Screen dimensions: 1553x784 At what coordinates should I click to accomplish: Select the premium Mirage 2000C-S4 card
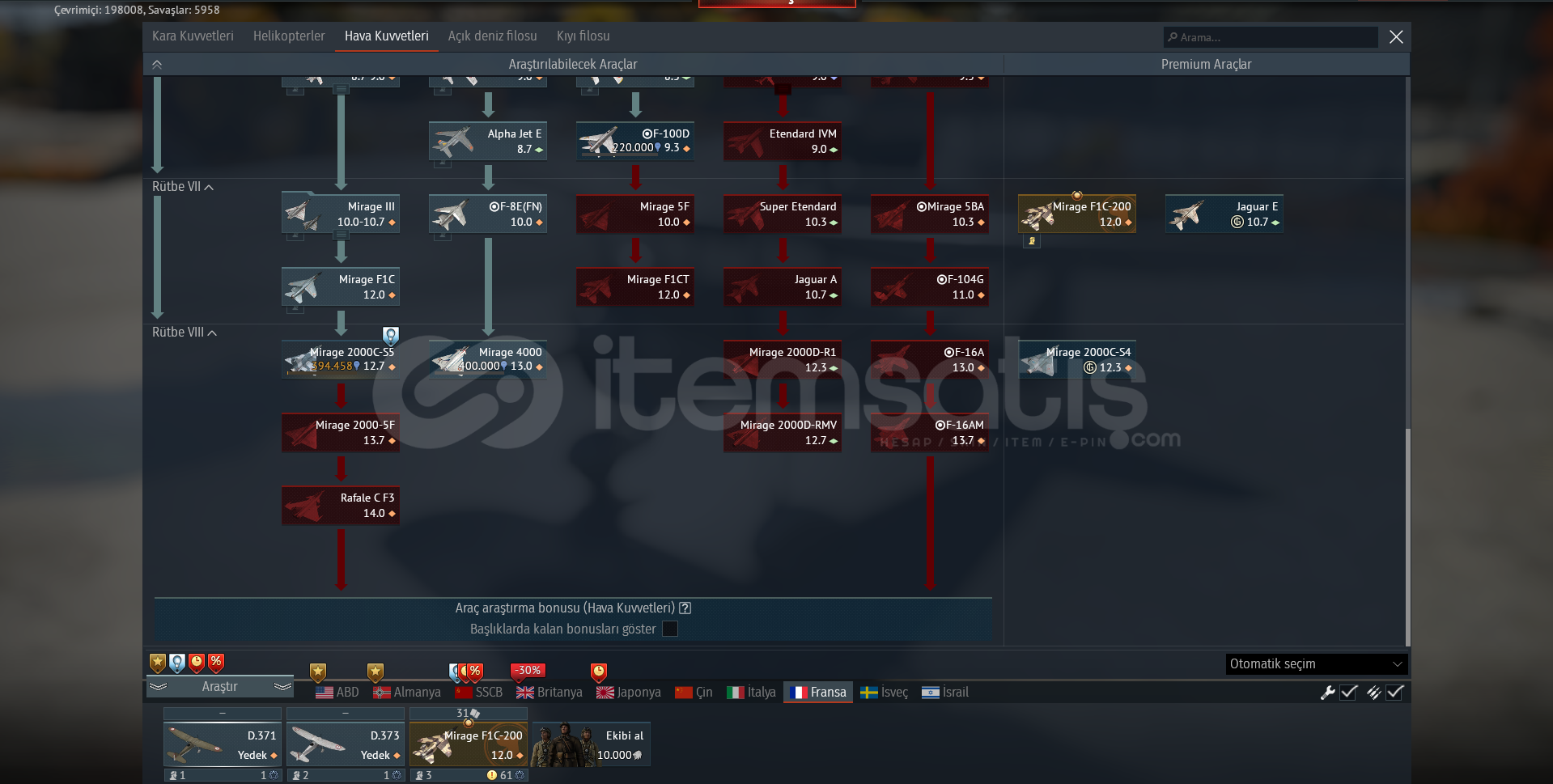(x=1077, y=360)
